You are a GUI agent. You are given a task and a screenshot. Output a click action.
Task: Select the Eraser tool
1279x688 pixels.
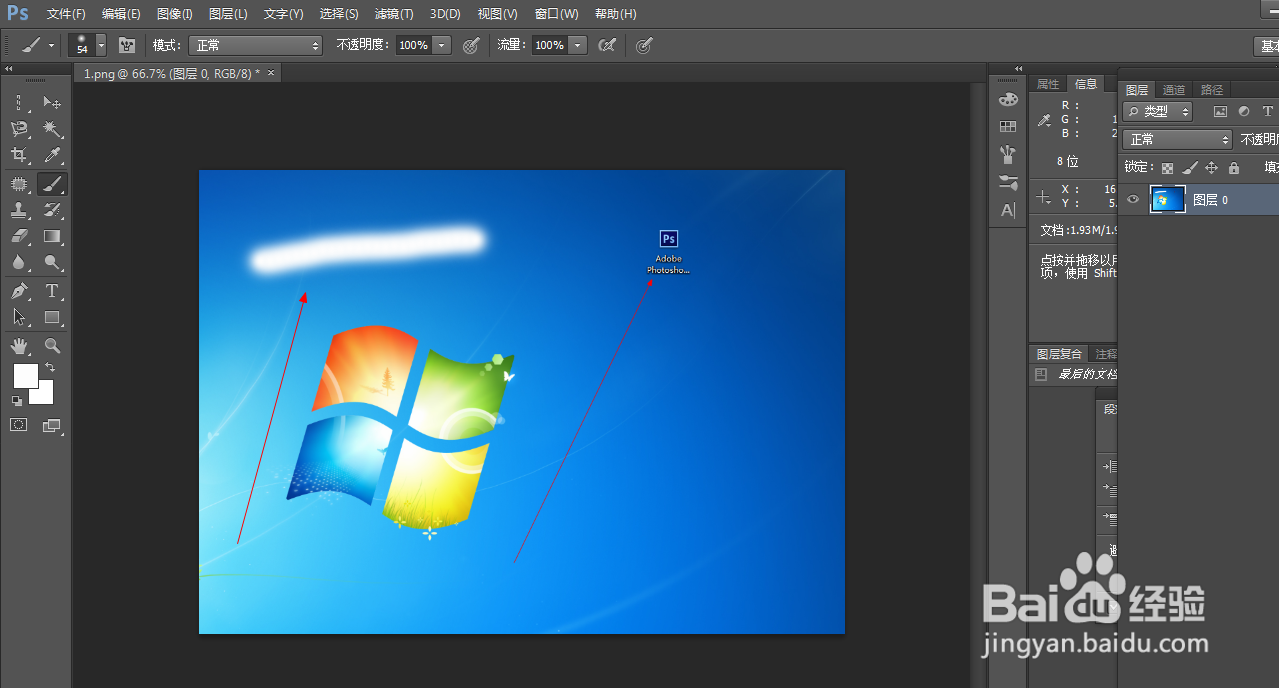19,237
